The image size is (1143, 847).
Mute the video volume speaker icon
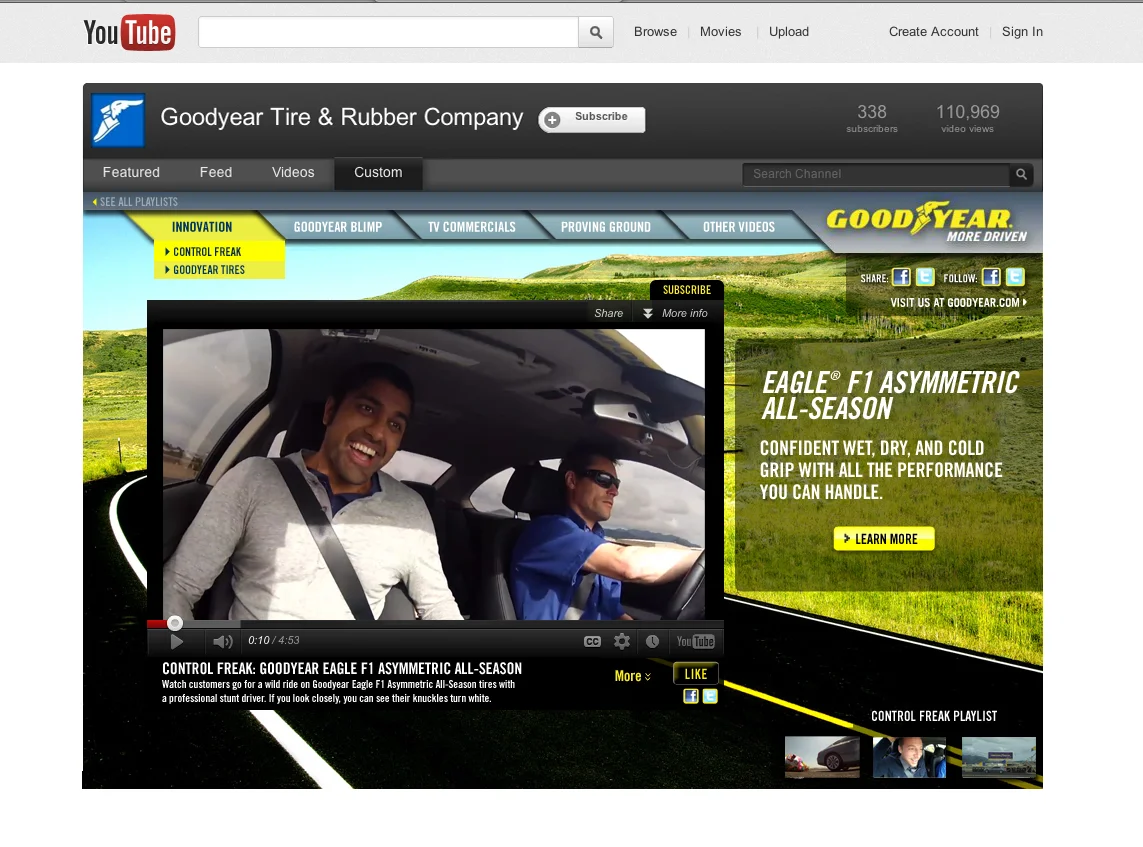click(x=222, y=641)
